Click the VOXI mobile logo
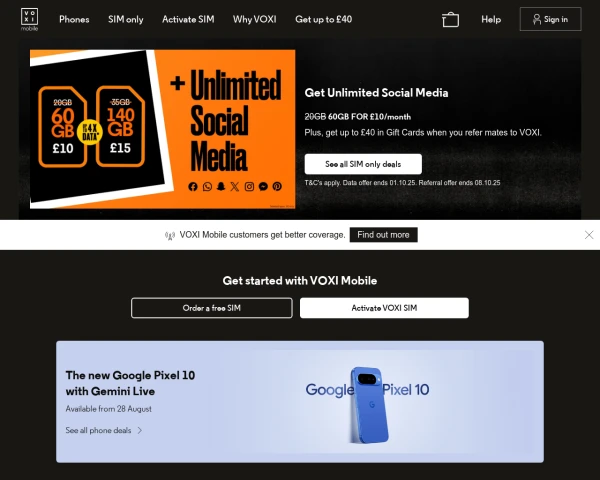 click(x=29, y=19)
